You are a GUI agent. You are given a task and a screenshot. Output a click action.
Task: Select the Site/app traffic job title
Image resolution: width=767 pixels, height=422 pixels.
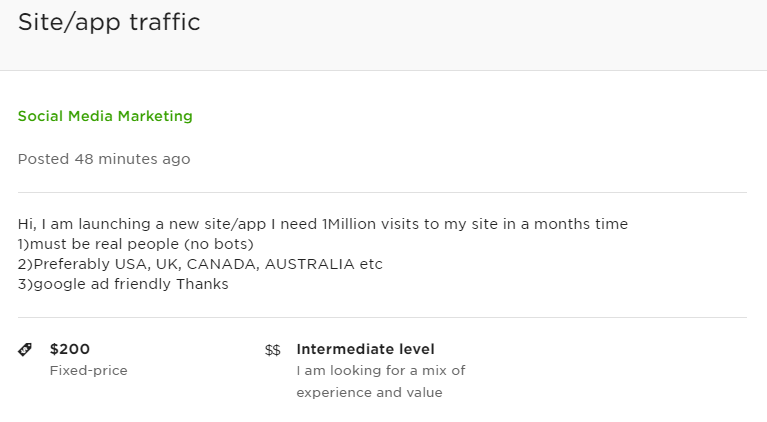(109, 22)
